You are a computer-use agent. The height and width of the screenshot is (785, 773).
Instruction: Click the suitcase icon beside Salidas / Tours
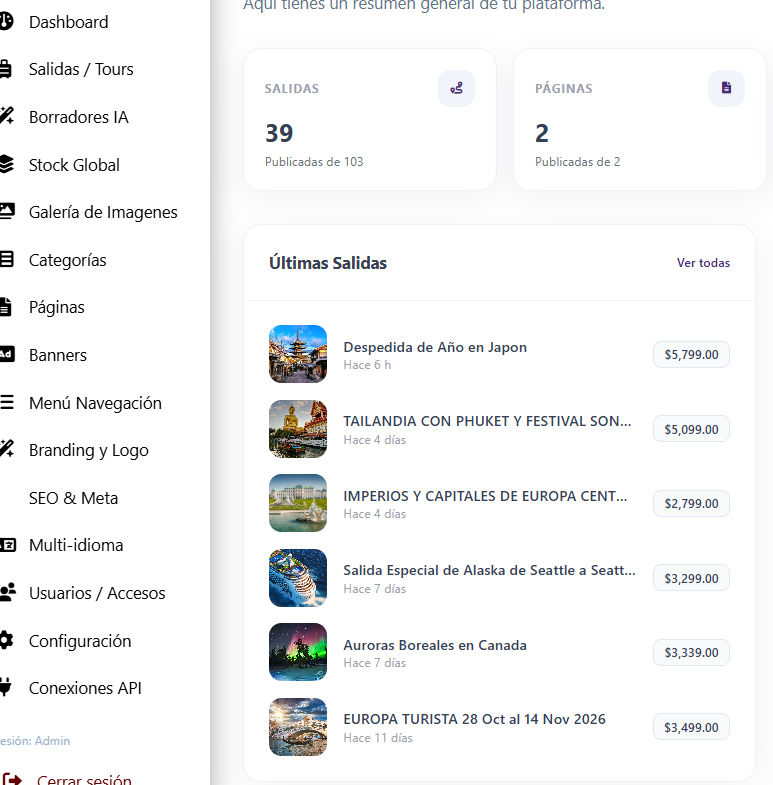click(x=6, y=69)
